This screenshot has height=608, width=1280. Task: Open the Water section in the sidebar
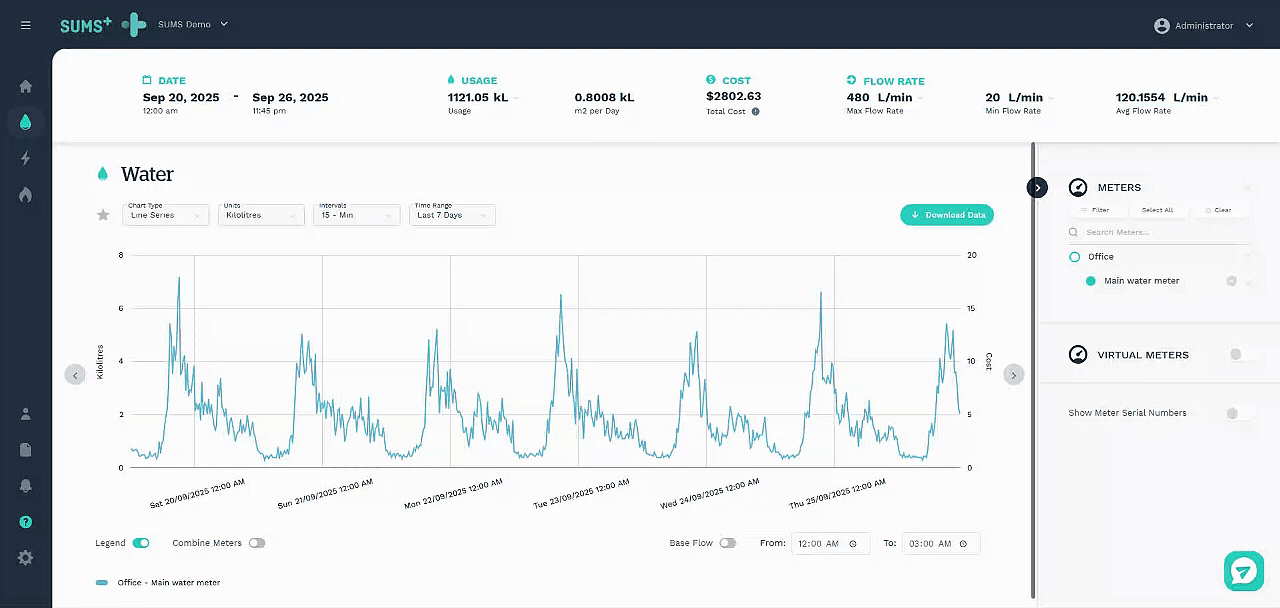(25, 122)
